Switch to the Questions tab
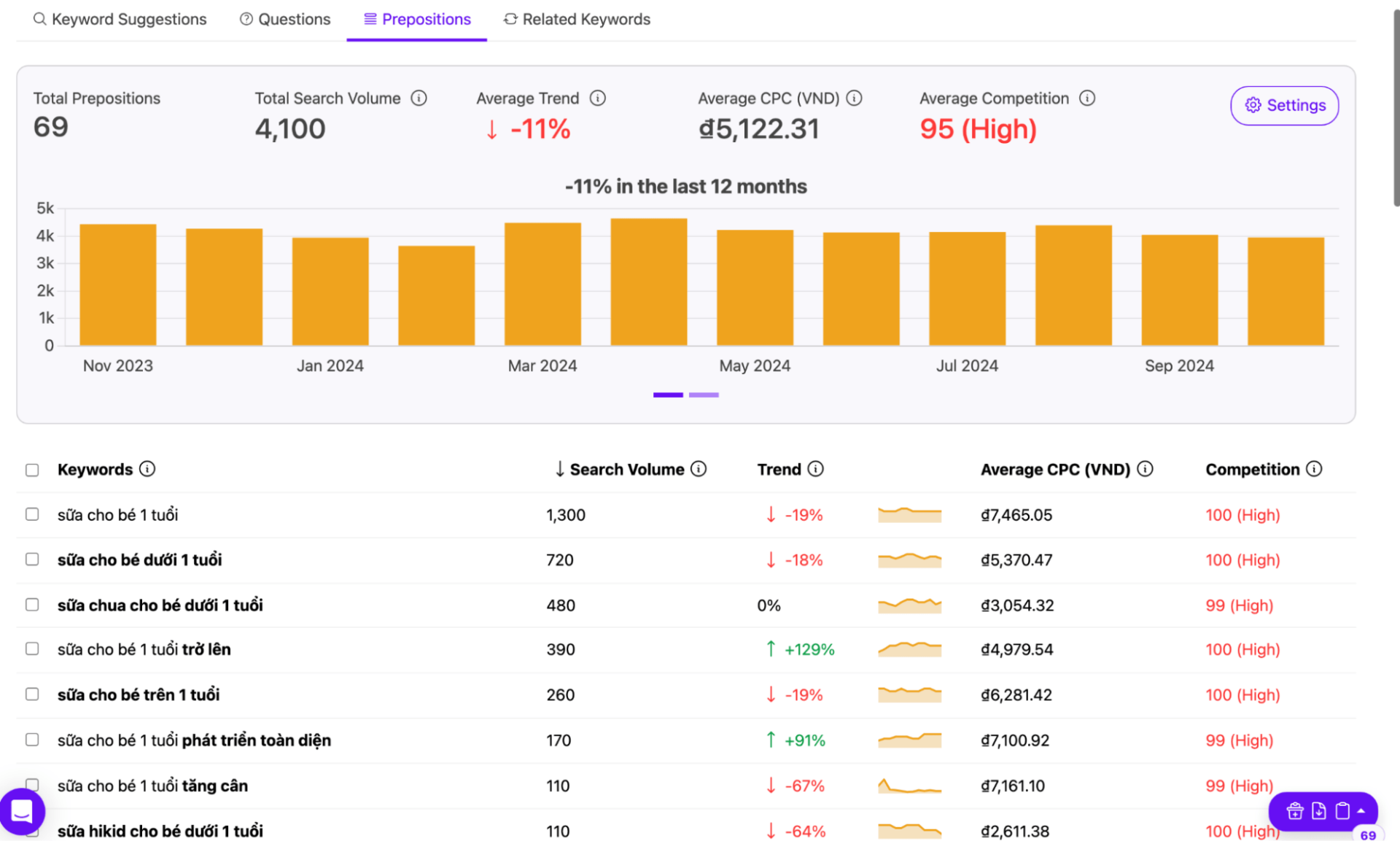The width and height of the screenshot is (1400, 841). point(285,20)
